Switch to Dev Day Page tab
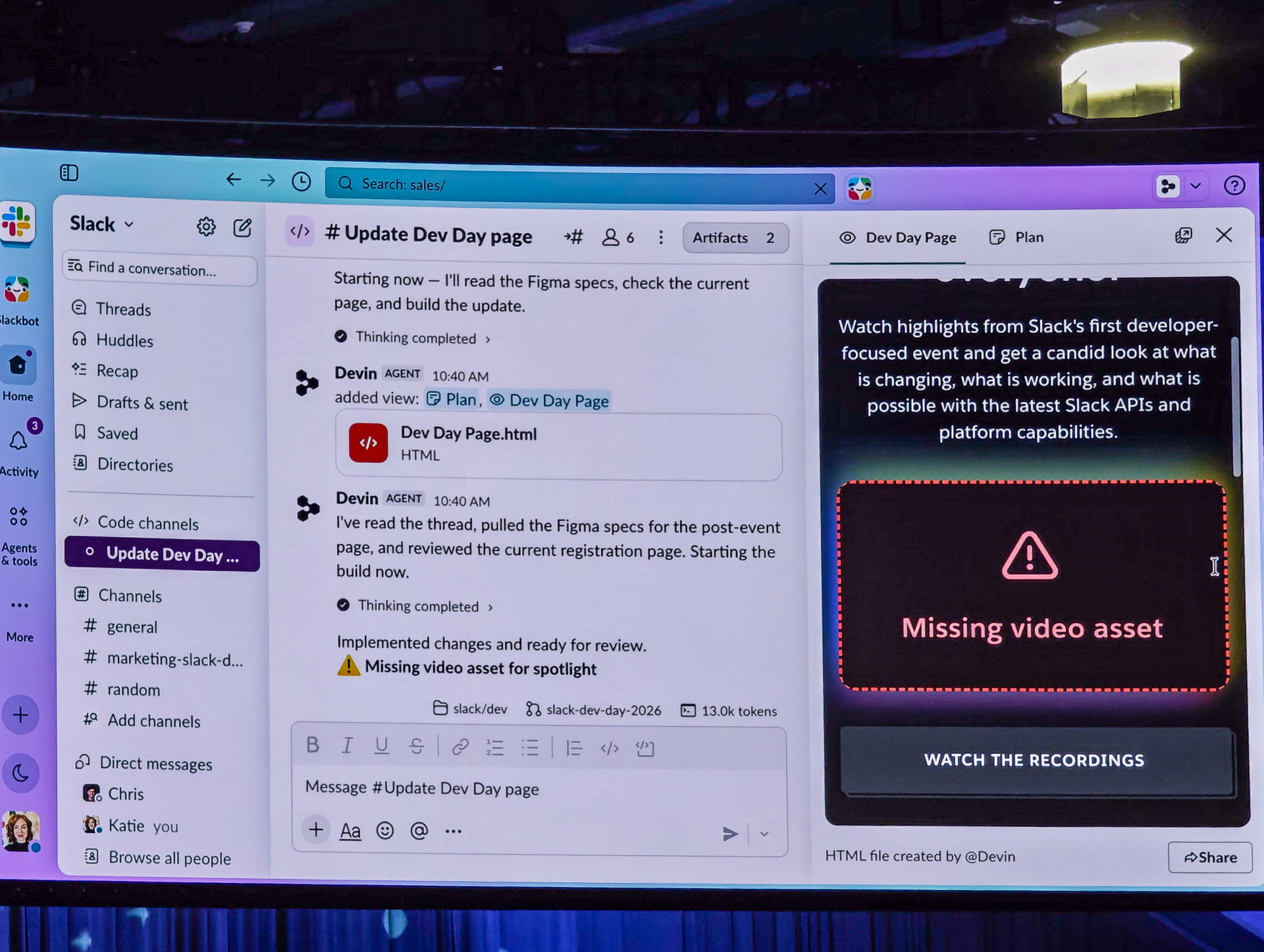 coord(898,238)
